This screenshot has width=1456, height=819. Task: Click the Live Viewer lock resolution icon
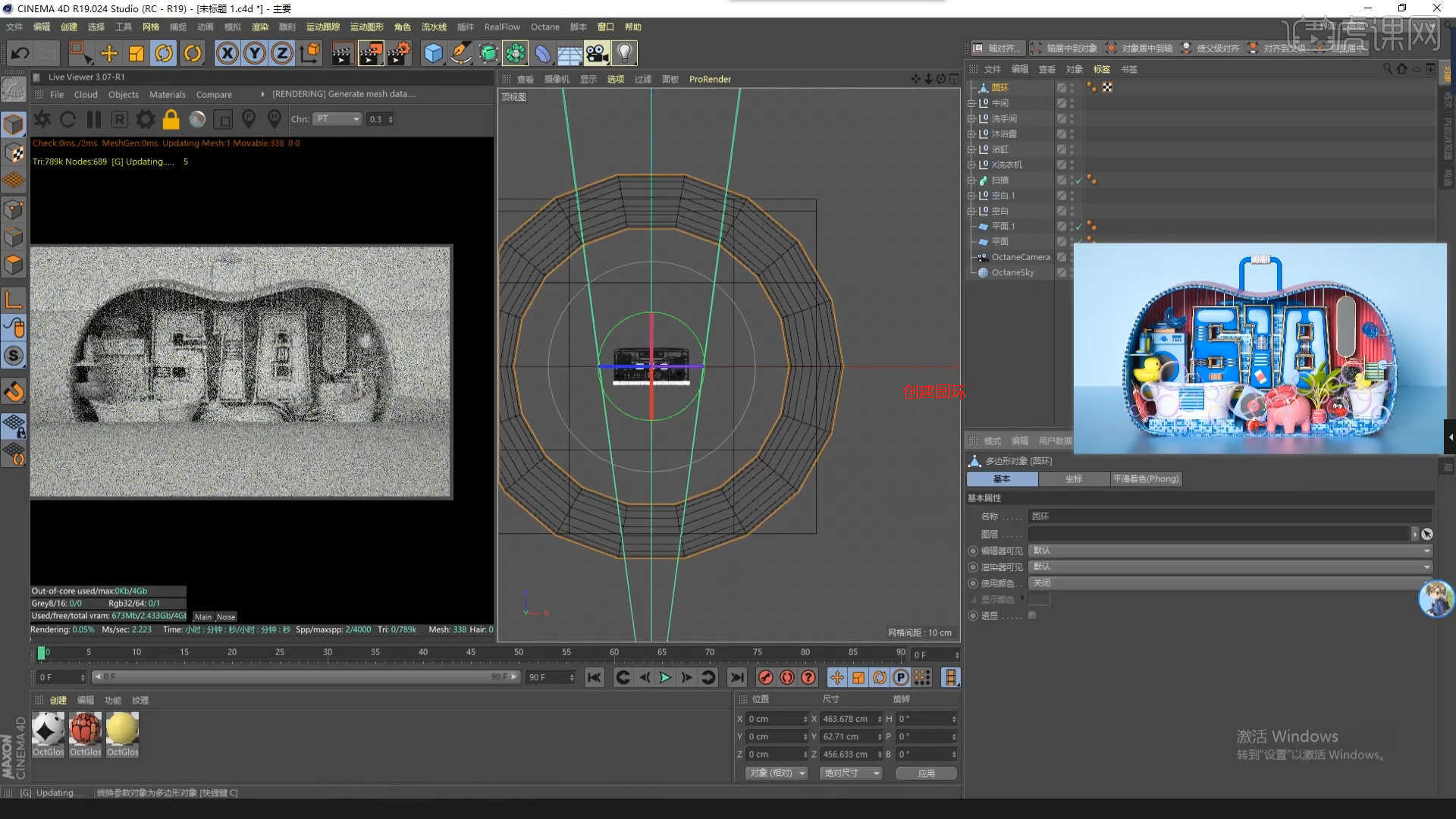click(171, 119)
